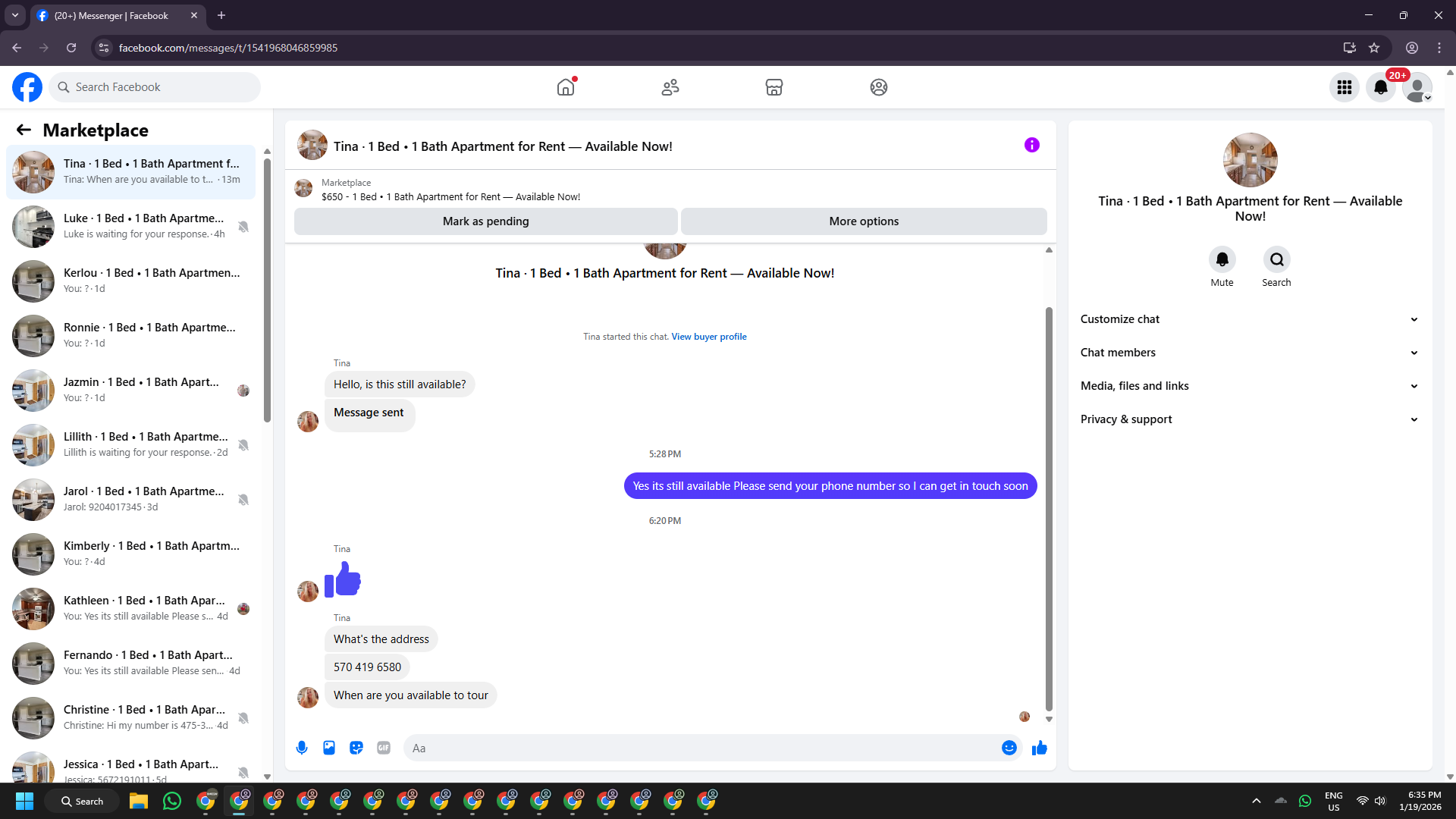Screen dimensions: 1456x819
Task: Toggle conversation information panel icon
Action: point(1031,145)
